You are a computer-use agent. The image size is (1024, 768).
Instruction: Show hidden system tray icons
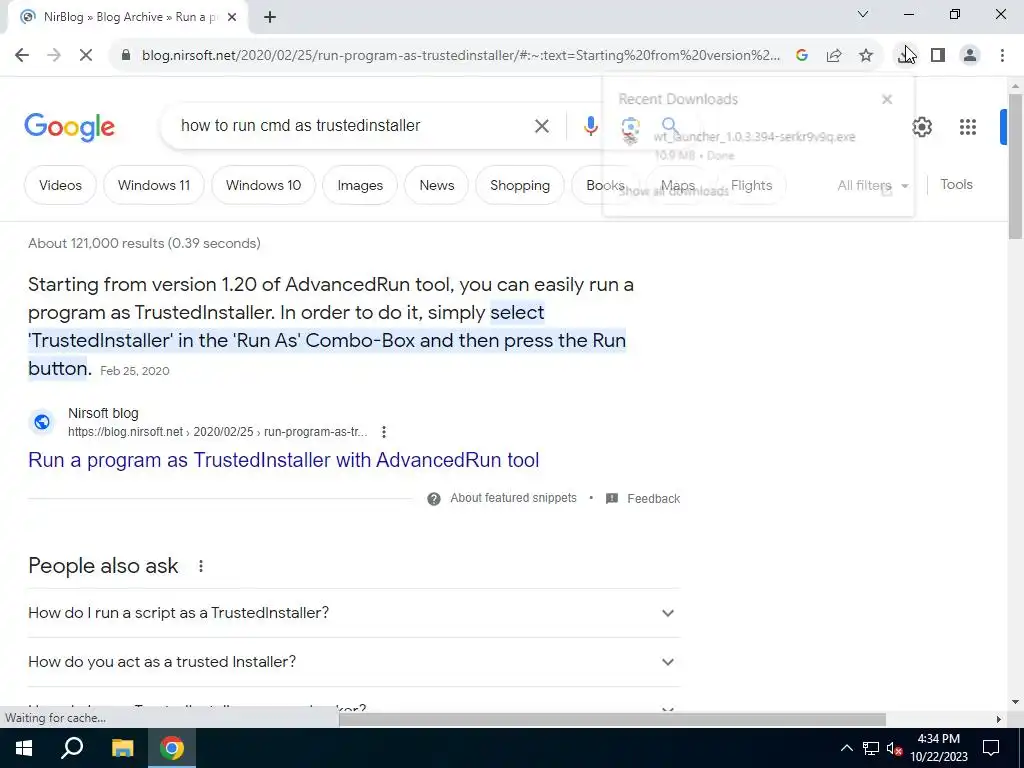click(846, 748)
